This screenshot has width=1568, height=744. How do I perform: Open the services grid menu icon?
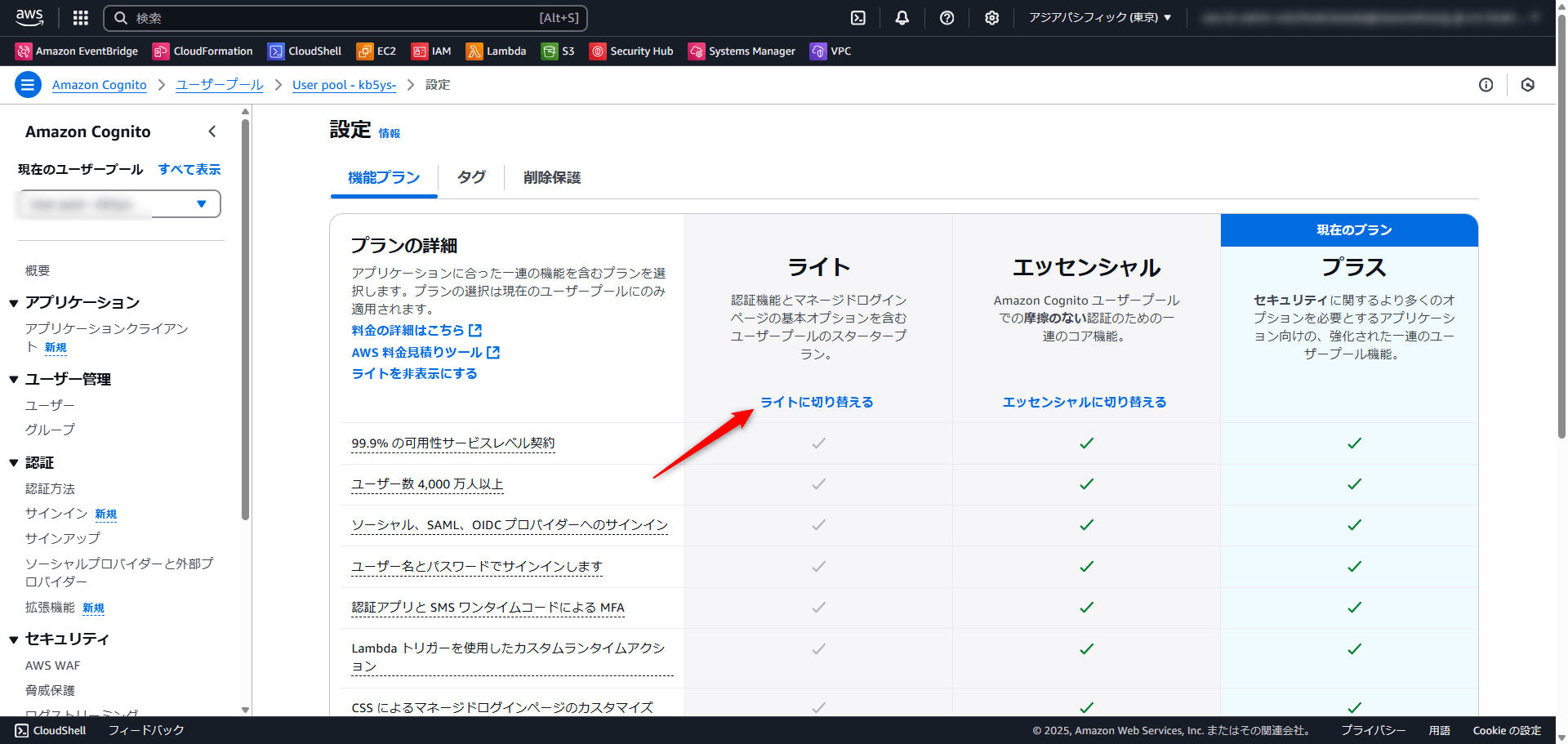click(80, 18)
